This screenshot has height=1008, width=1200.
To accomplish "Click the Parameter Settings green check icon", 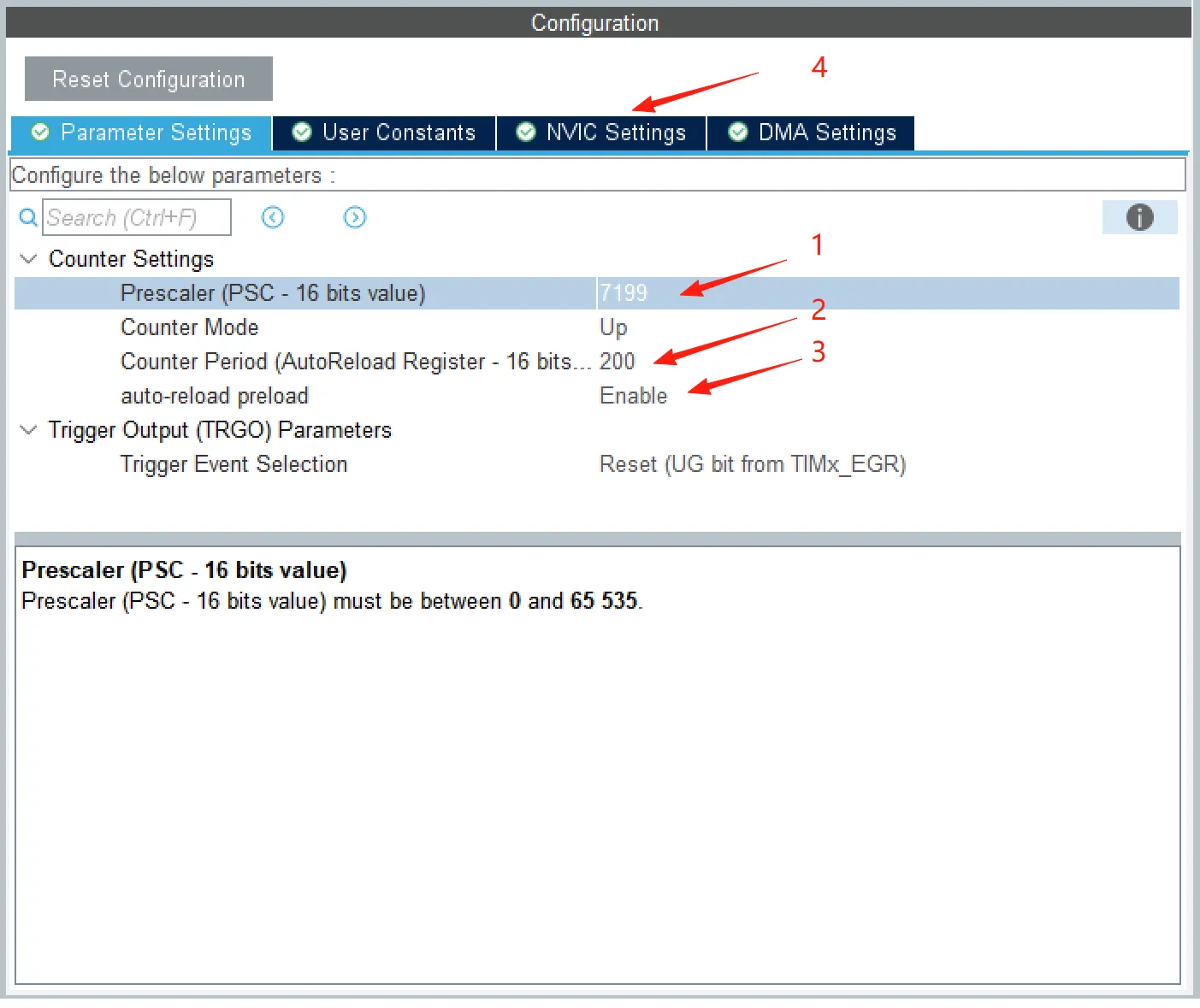I will [x=40, y=133].
